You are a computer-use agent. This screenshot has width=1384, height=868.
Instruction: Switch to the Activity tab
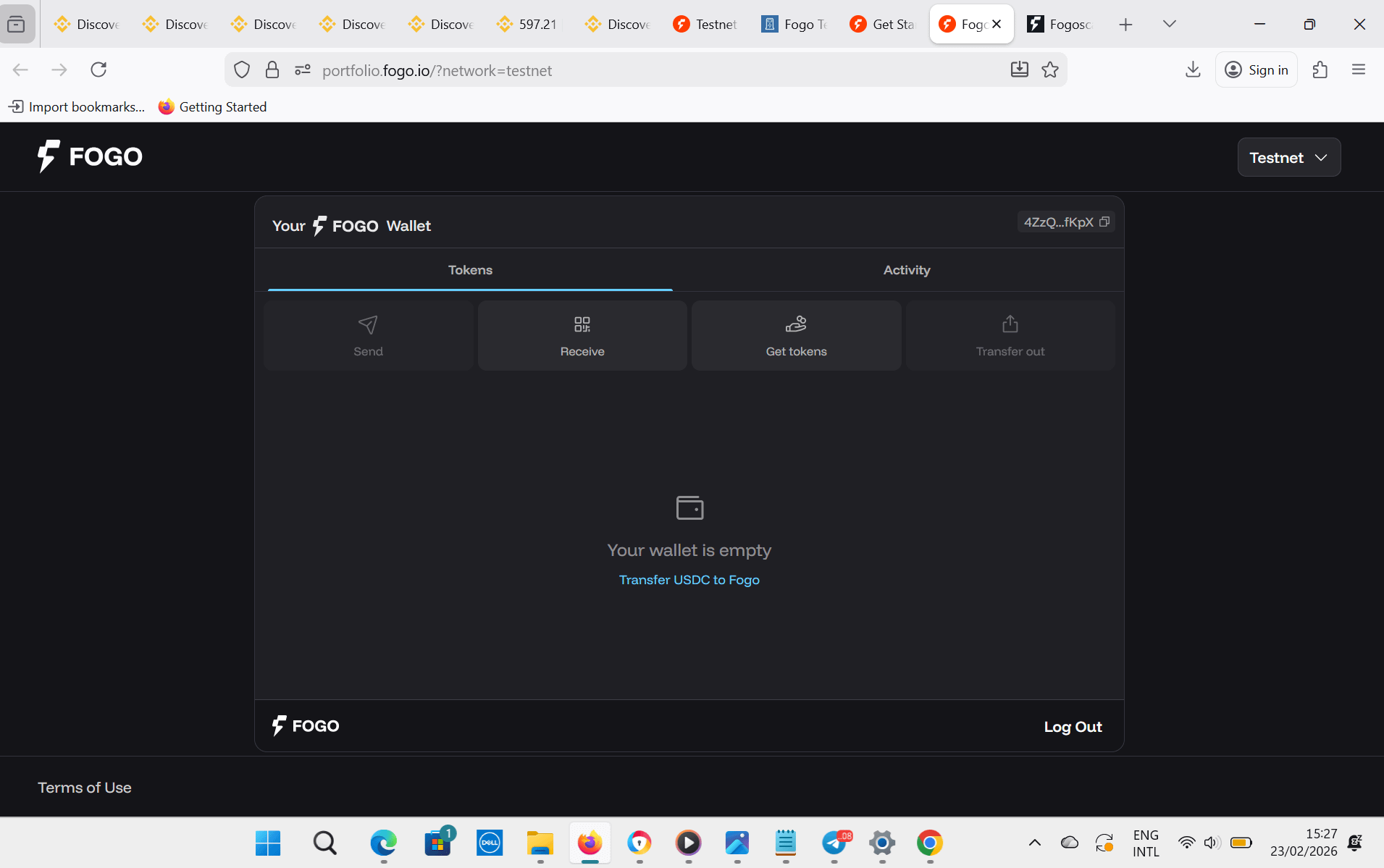tap(907, 270)
